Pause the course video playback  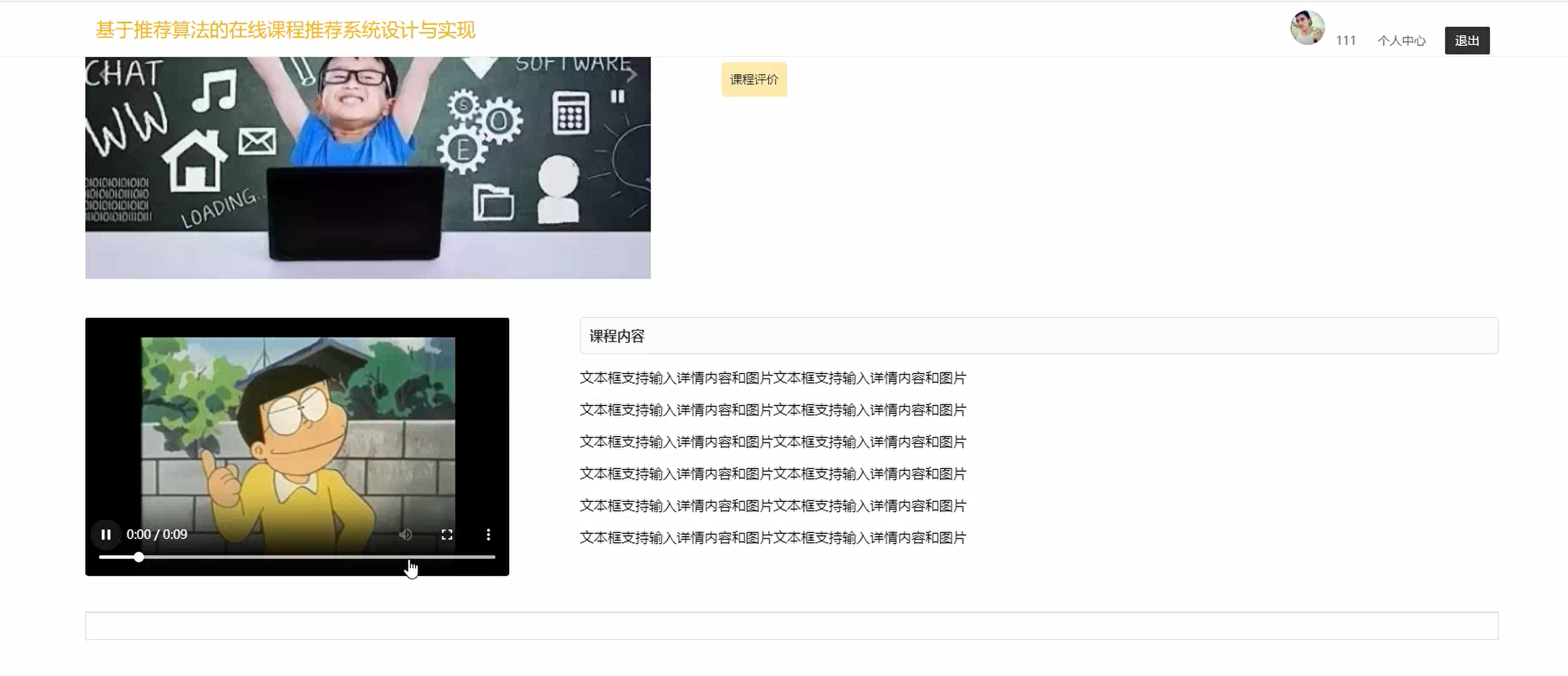(x=106, y=535)
